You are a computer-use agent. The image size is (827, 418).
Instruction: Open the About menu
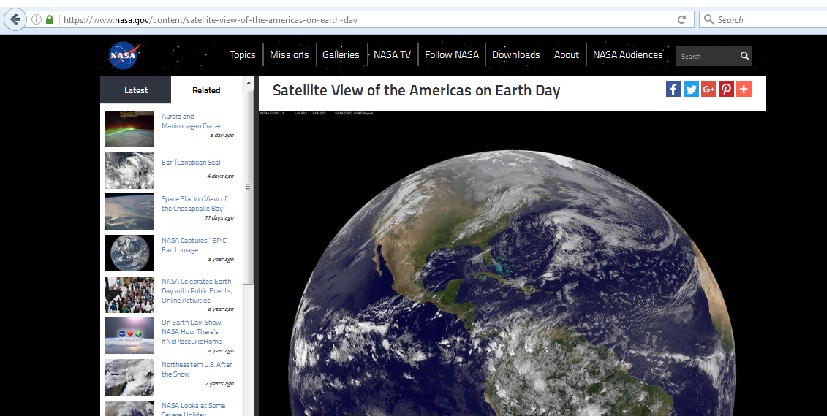click(566, 55)
